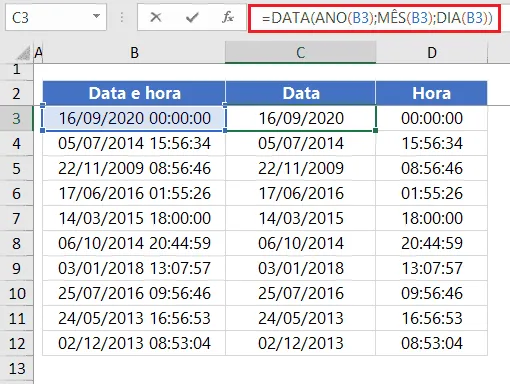
Task: Select Hora cell 18:00:00
Action: point(432,218)
